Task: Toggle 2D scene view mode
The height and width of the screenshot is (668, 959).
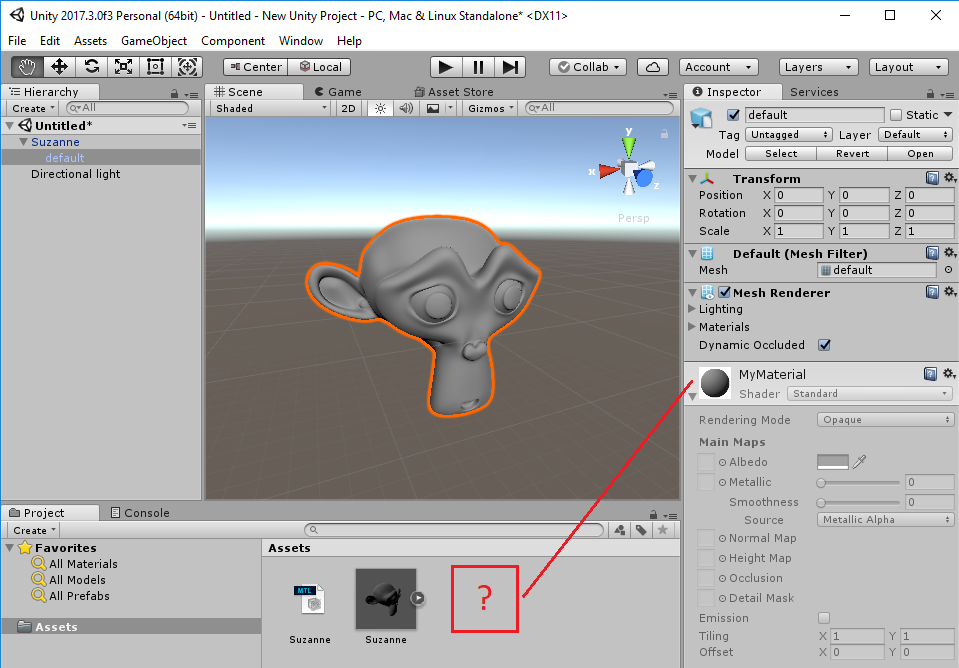Action: click(348, 108)
